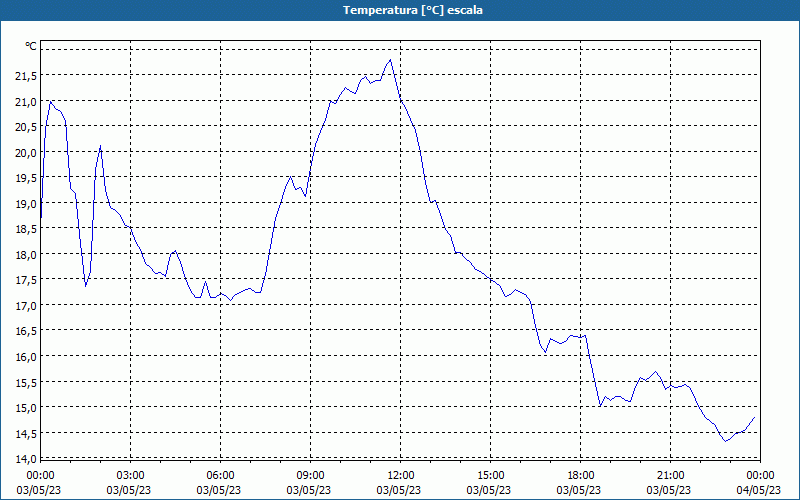Click the 16,0 label on the vertical axis

(26, 357)
